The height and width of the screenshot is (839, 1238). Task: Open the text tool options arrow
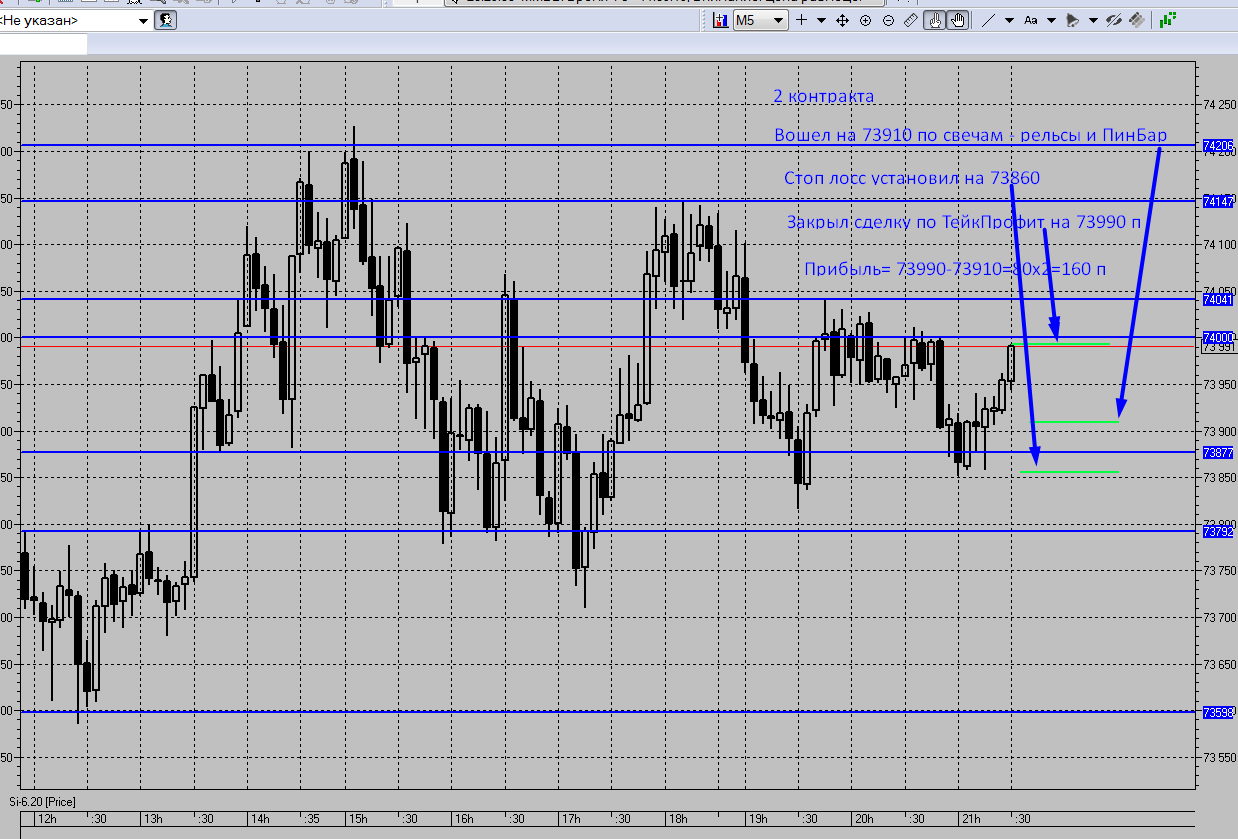[1051, 20]
